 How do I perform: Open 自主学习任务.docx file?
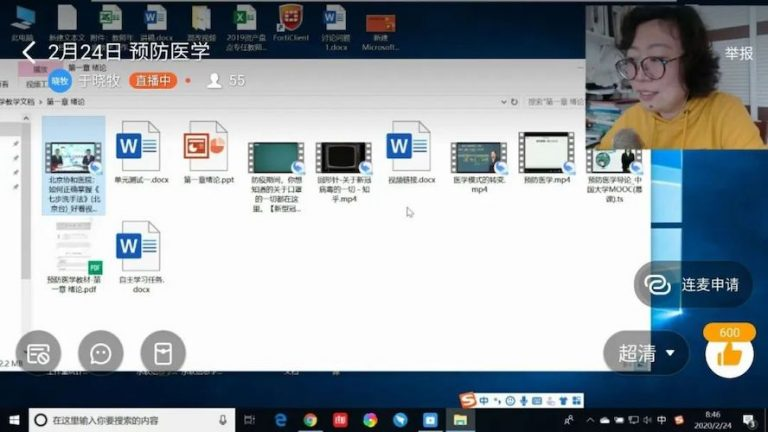(138, 247)
